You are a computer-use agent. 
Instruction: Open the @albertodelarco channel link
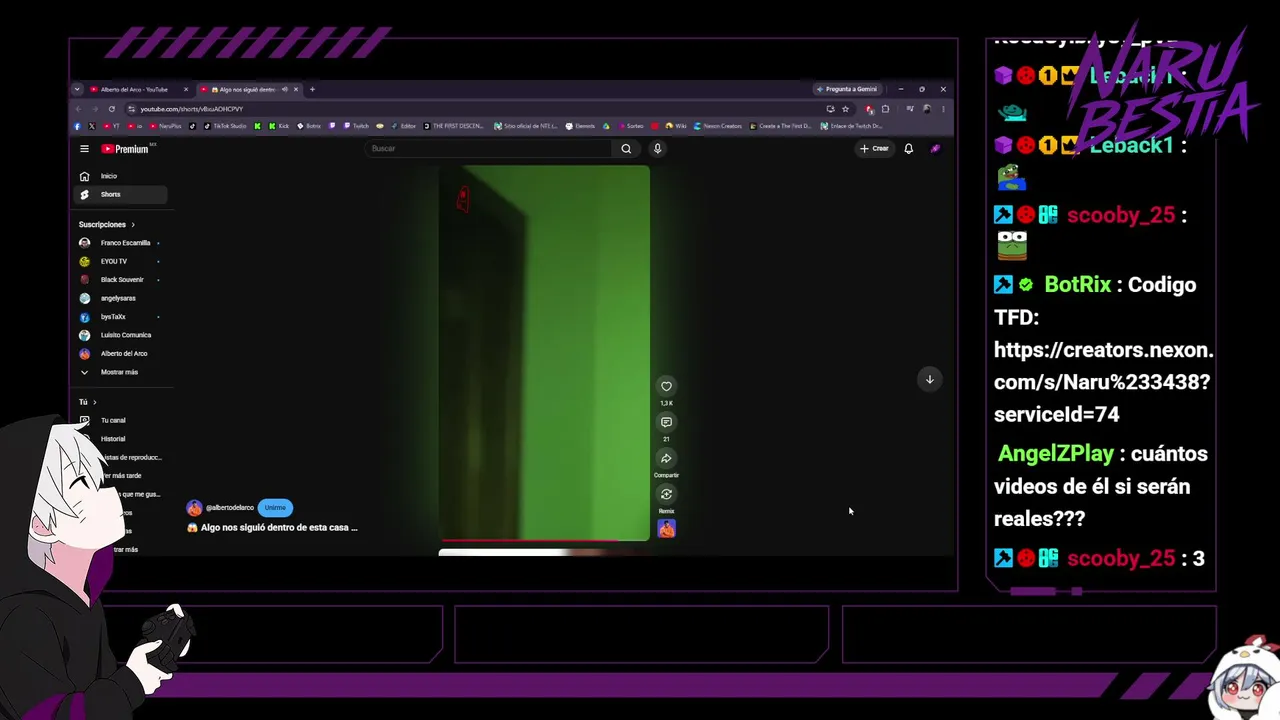coord(230,508)
